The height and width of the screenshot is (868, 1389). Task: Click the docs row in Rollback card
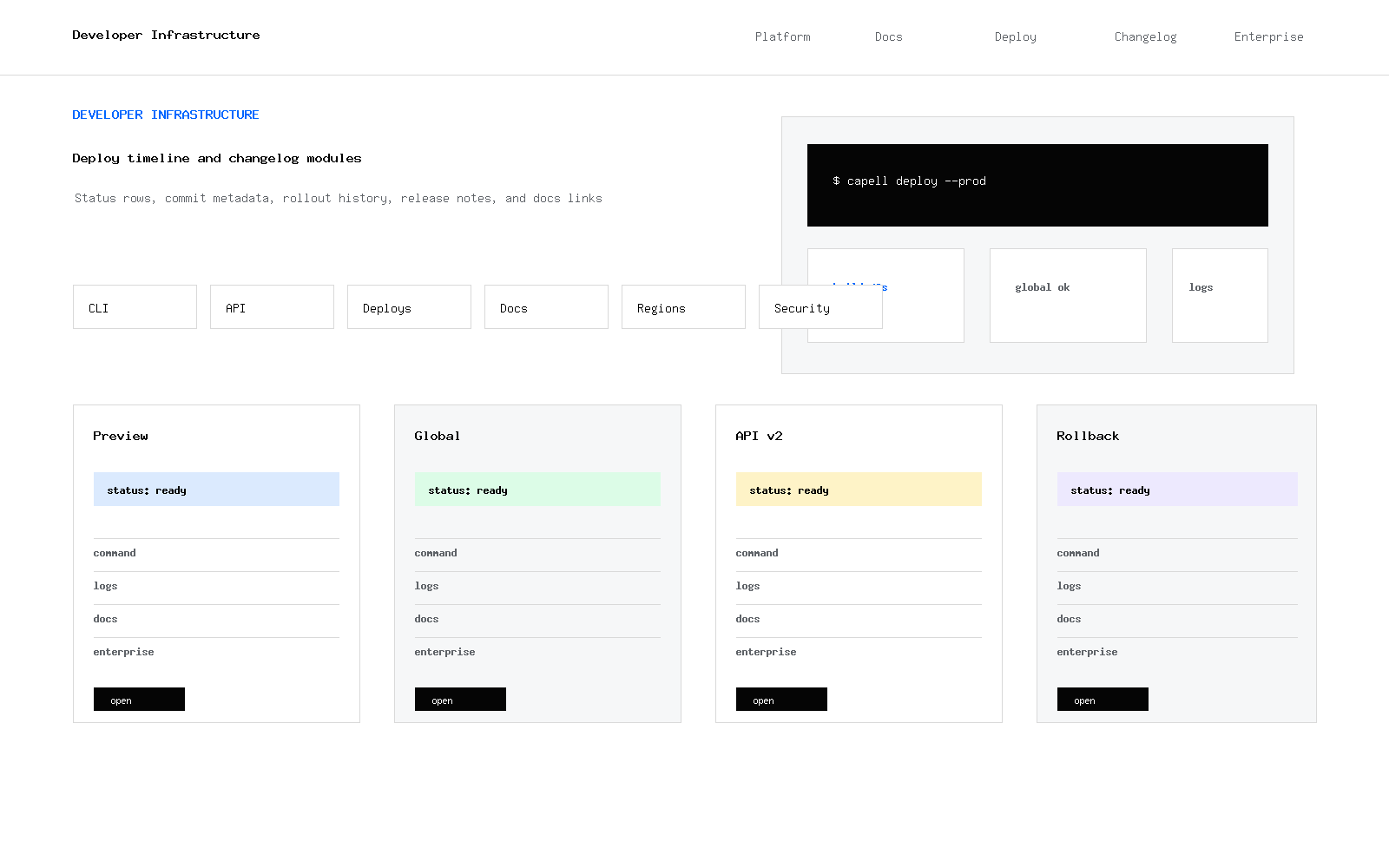(x=1177, y=621)
